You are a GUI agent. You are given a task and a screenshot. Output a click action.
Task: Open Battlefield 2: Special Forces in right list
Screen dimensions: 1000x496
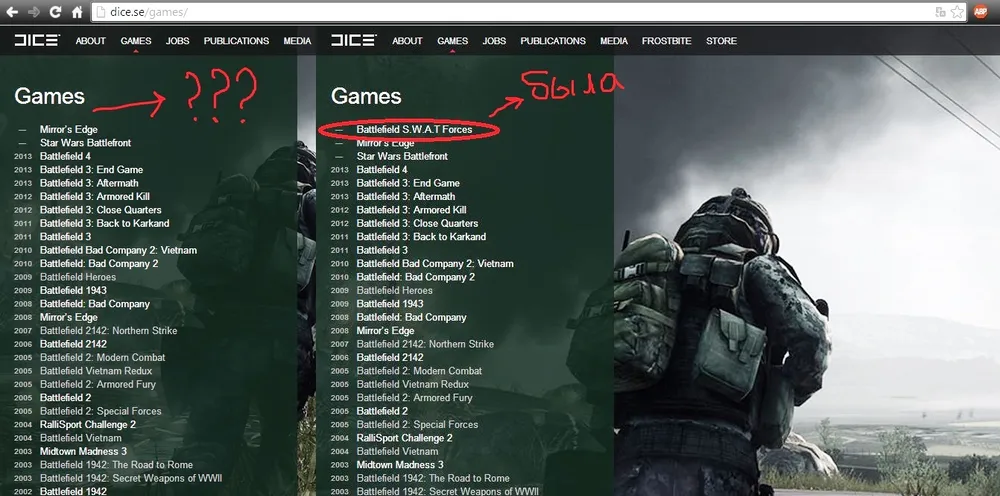417,424
